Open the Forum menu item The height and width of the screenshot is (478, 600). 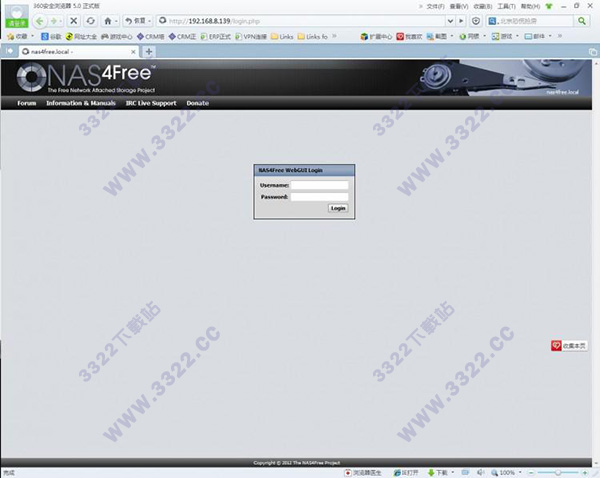coord(26,103)
